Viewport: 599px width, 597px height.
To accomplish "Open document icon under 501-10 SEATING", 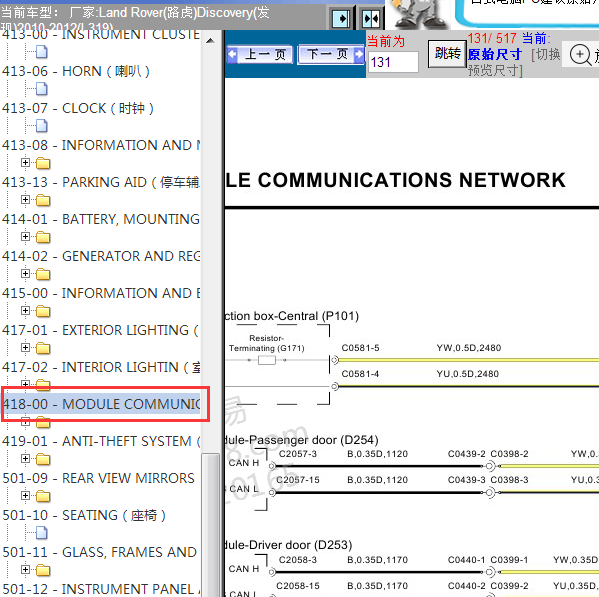I will [x=42, y=532].
